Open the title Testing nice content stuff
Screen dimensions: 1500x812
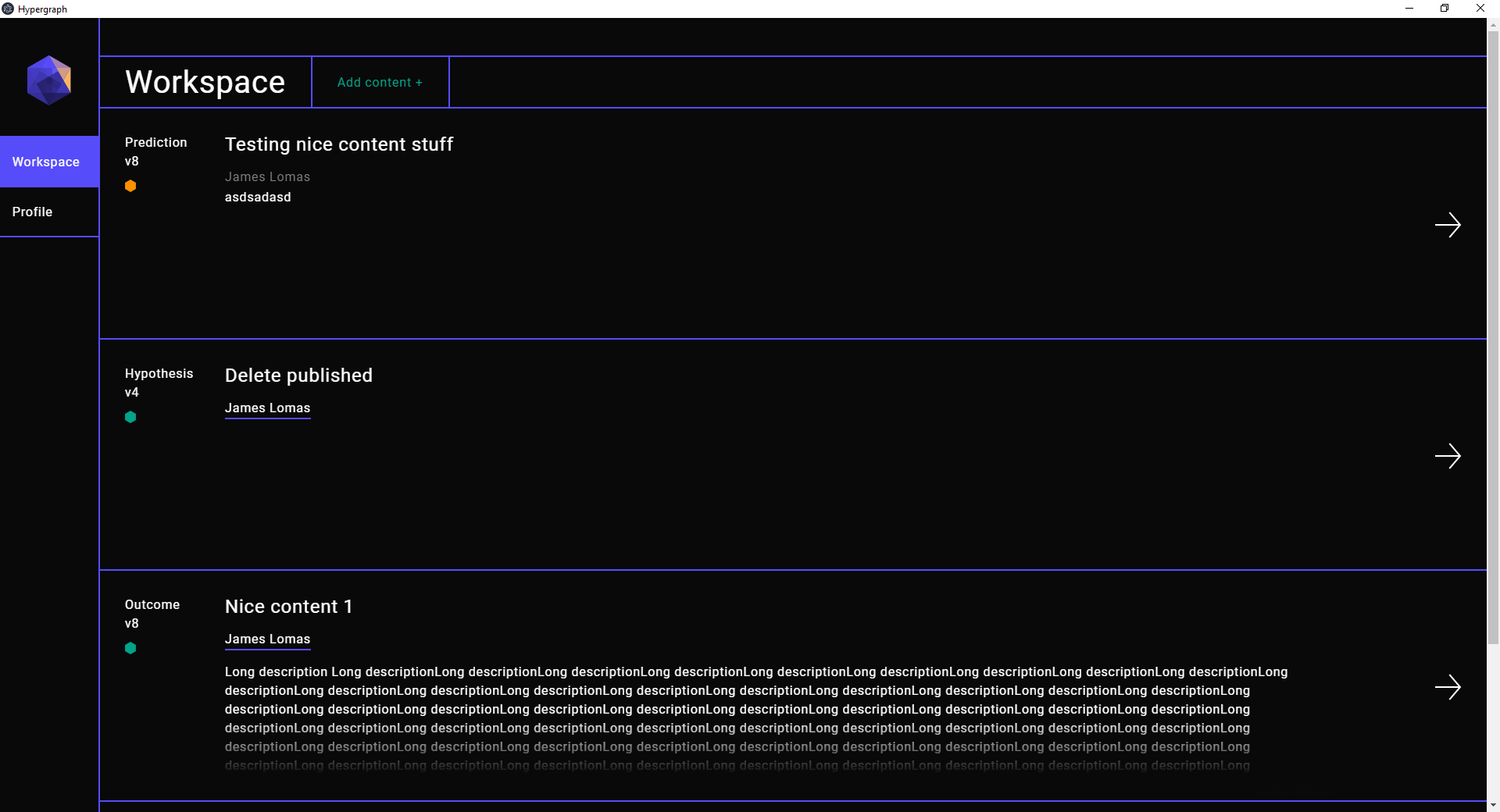[339, 144]
